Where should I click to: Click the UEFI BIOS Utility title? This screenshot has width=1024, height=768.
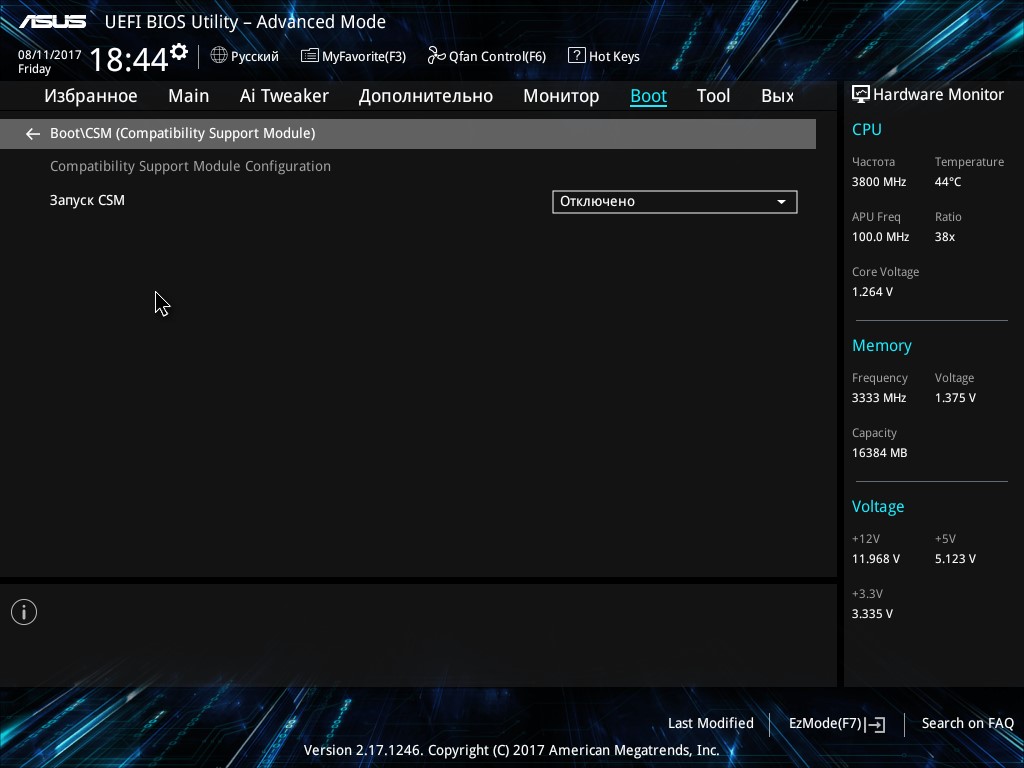pos(245,22)
